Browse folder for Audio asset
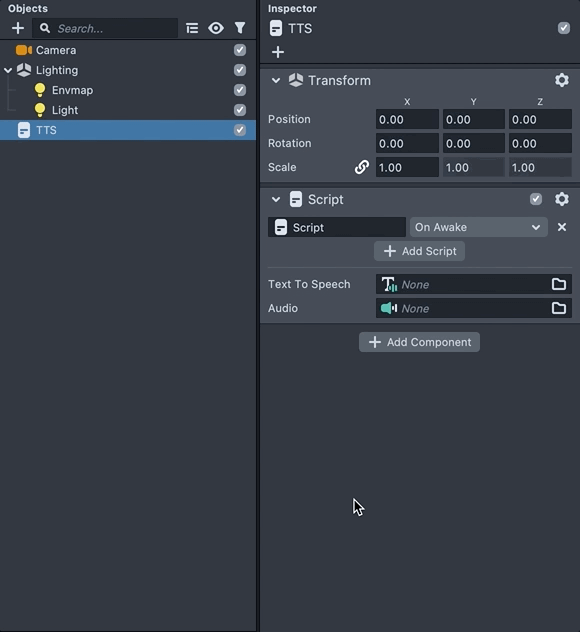The height and width of the screenshot is (632, 580). point(559,308)
